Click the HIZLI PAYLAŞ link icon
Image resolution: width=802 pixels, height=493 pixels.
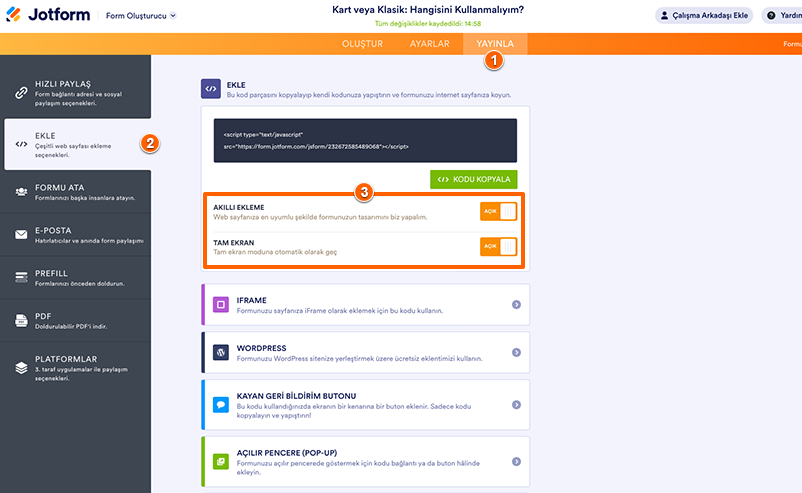(x=21, y=93)
